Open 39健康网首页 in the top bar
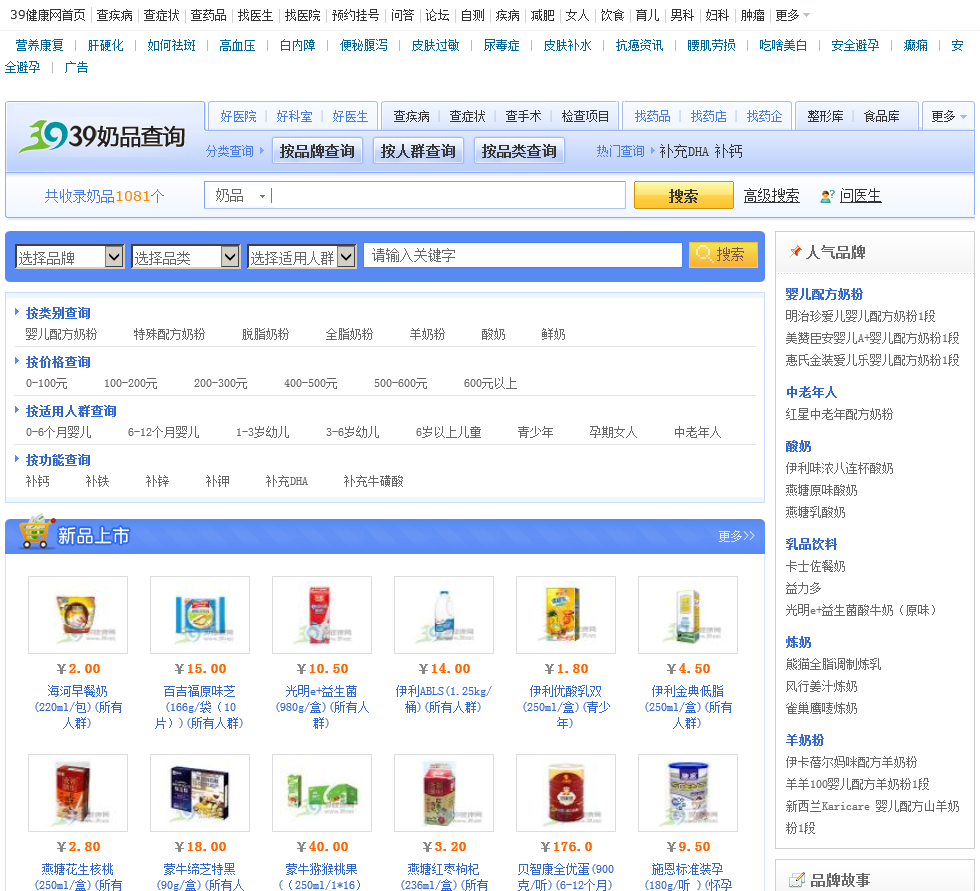 coord(48,15)
